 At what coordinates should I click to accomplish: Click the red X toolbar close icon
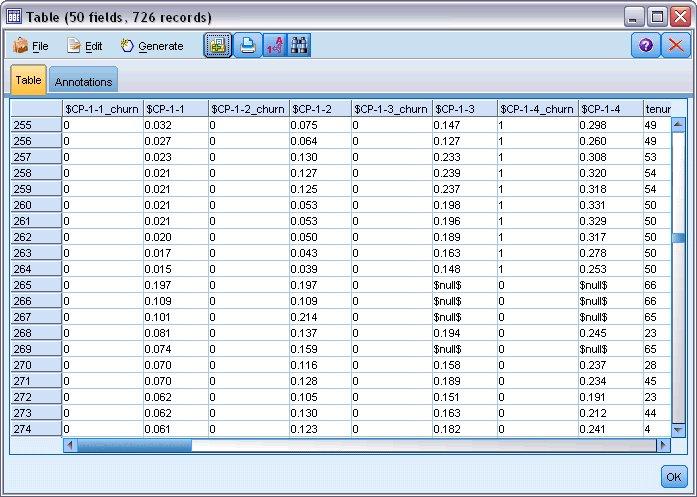click(676, 45)
